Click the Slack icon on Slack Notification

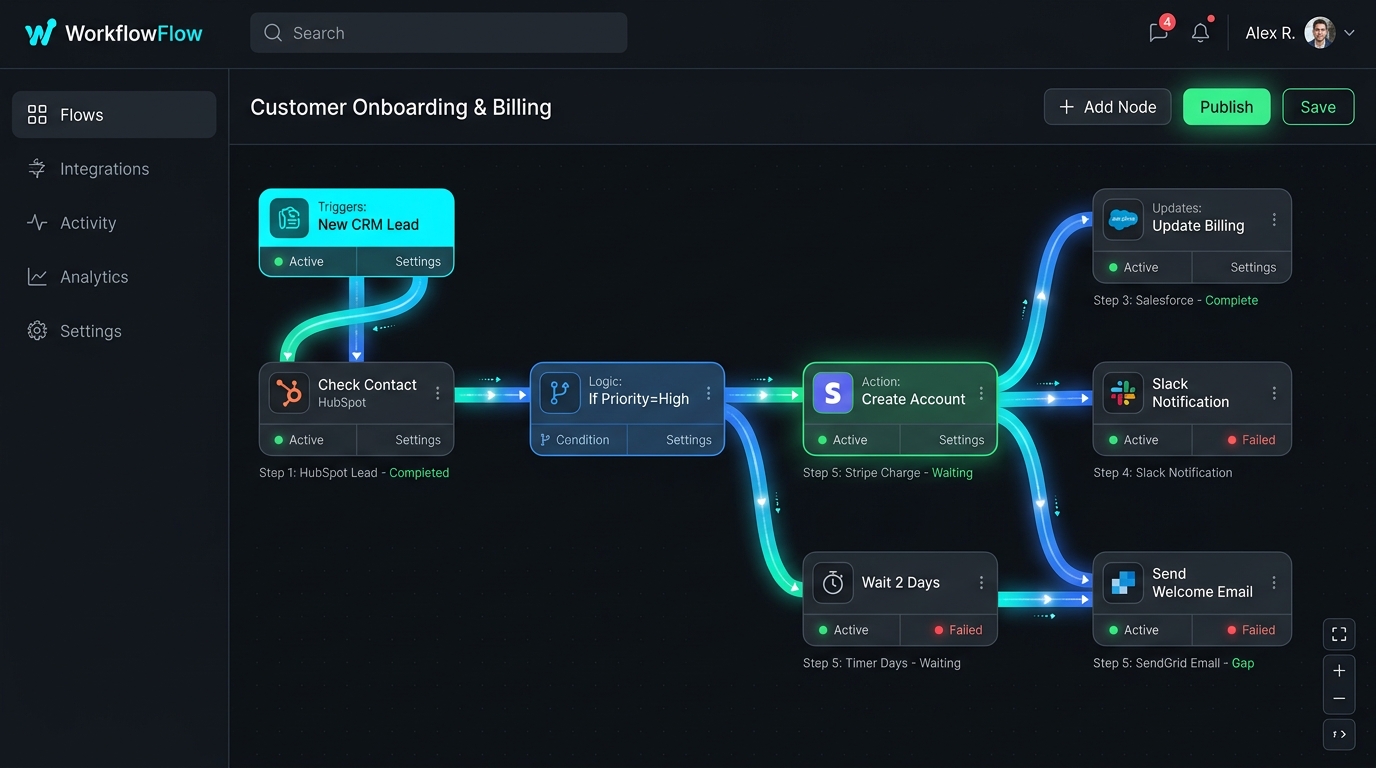tap(1123, 393)
